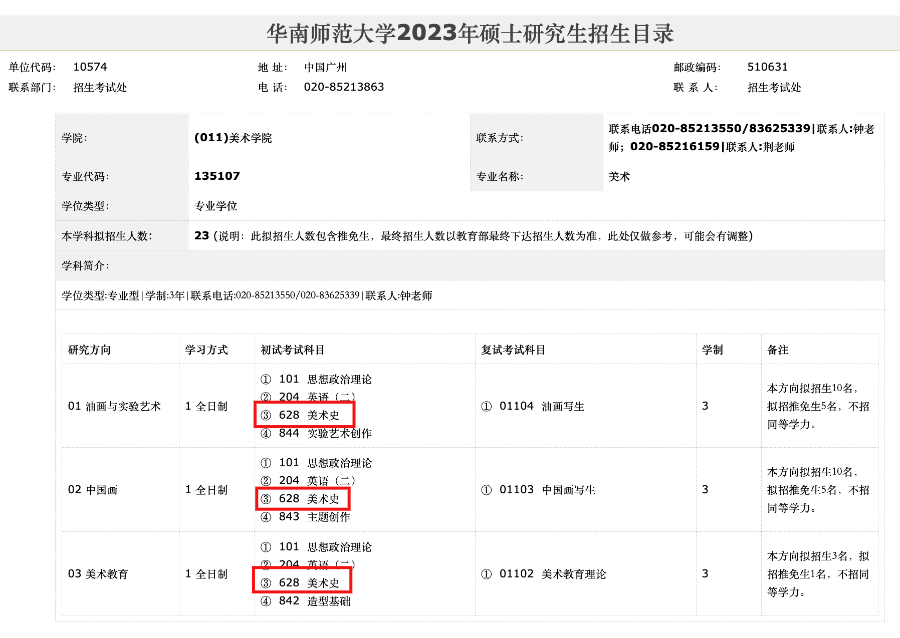Select the unit code value 10574
Viewport: 900px width, 638px height.
[90, 67]
